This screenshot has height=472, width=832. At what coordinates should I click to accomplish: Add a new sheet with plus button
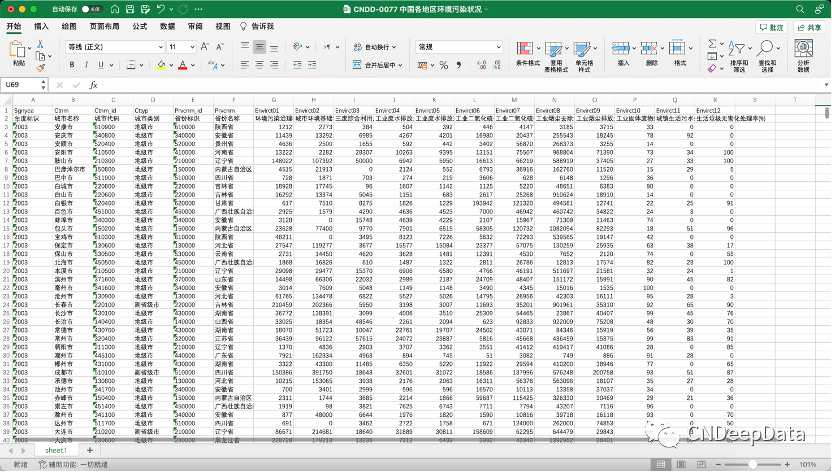90,450
